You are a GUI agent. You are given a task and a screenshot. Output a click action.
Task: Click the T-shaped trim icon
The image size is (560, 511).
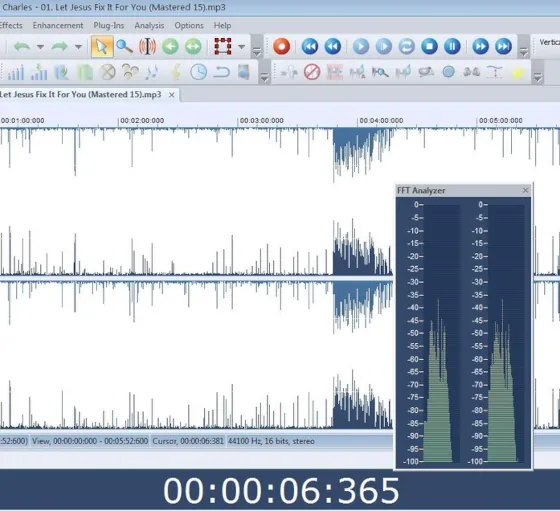(x=495, y=72)
